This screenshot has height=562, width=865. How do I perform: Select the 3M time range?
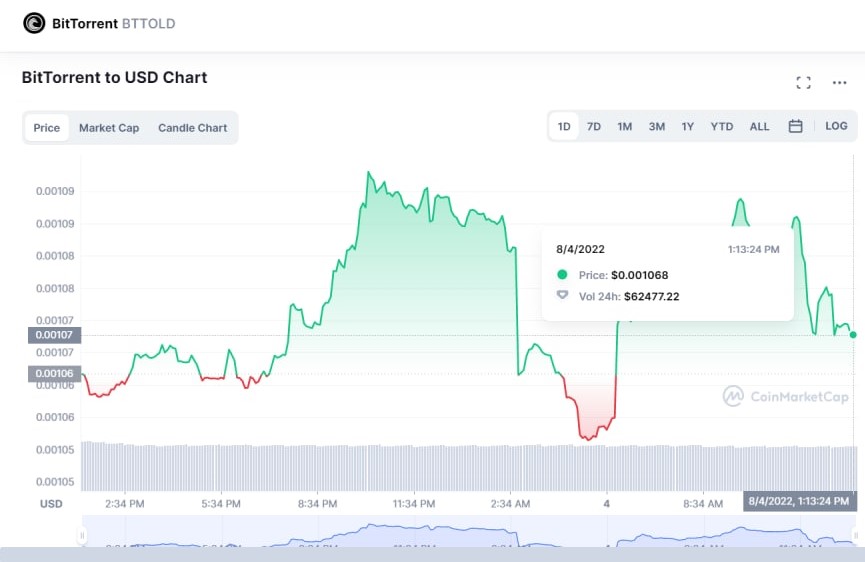pyautogui.click(x=656, y=126)
